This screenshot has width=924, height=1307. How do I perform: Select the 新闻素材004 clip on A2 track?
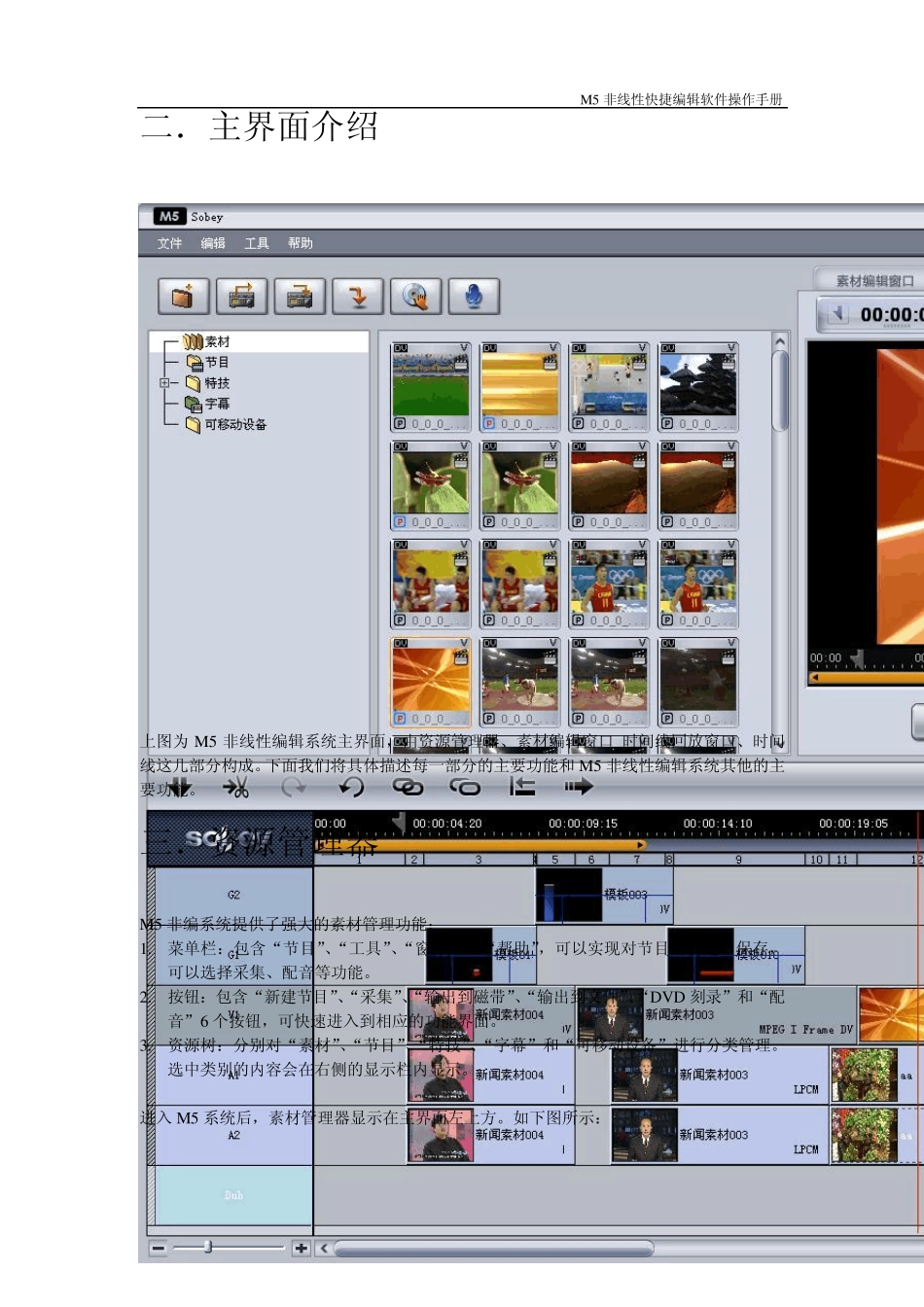(x=491, y=1135)
